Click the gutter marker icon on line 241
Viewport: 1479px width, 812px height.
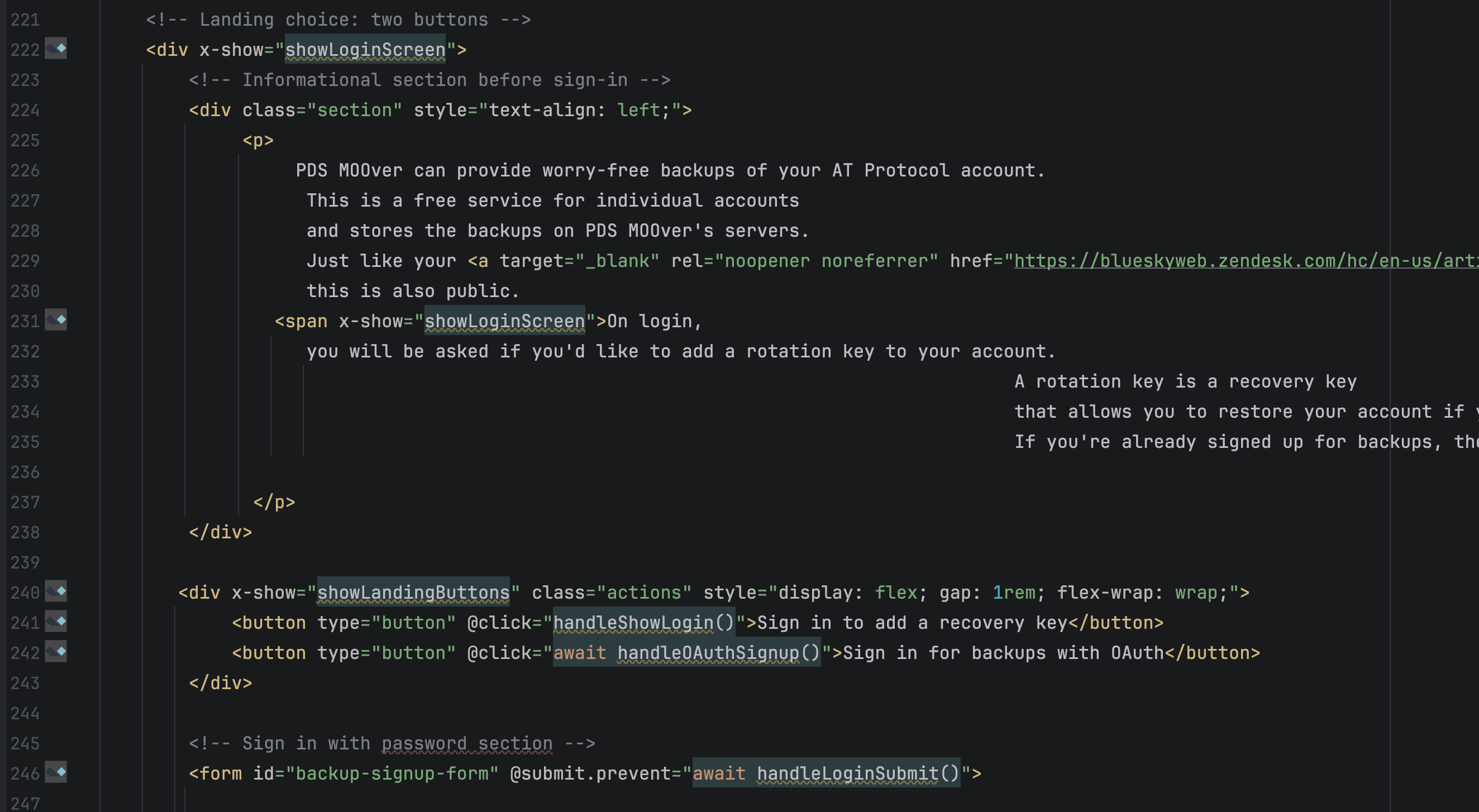tap(56, 622)
